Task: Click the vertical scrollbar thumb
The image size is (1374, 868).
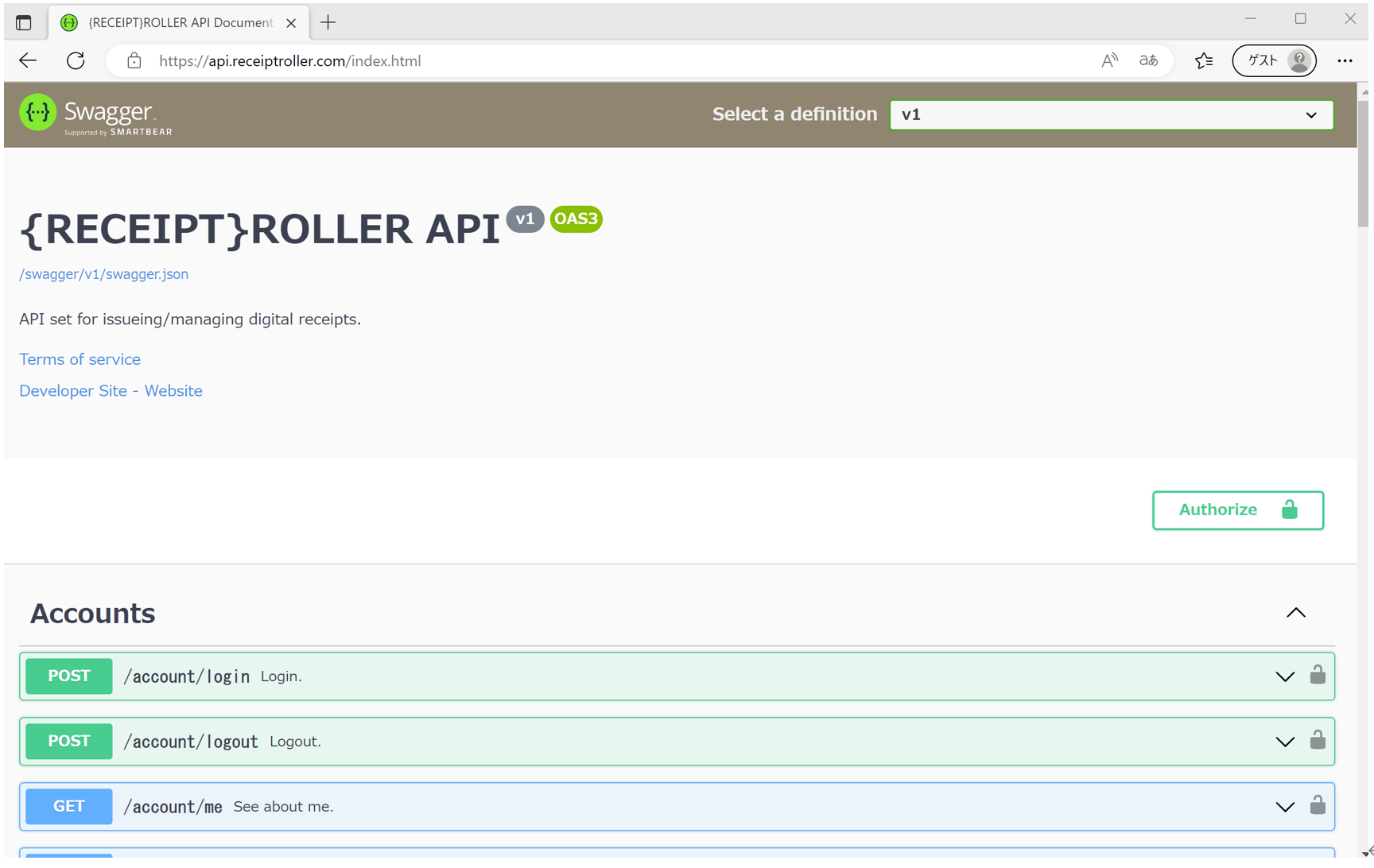Action: tap(1363, 163)
